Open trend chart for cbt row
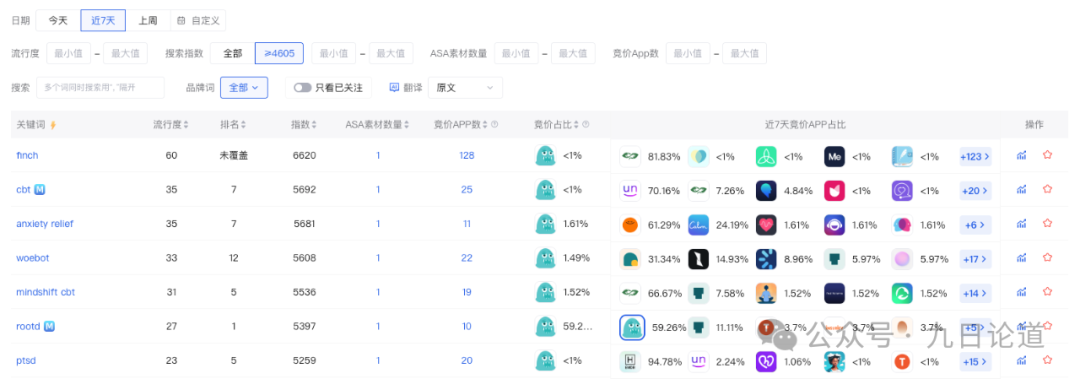Image resolution: width=1080 pixels, height=379 pixels. pyautogui.click(x=1021, y=189)
